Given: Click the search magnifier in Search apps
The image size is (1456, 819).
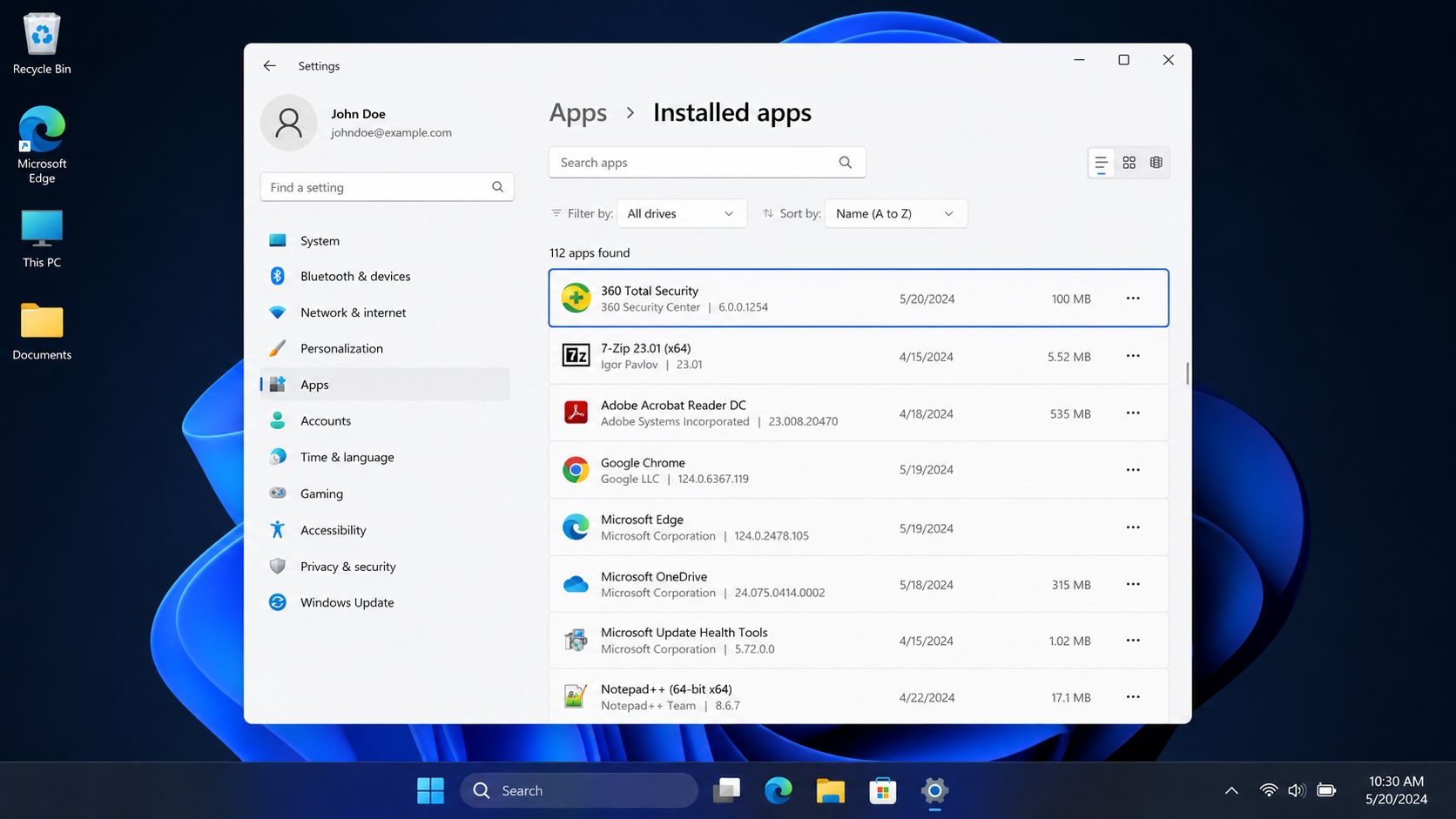Looking at the screenshot, I should click(x=845, y=163).
